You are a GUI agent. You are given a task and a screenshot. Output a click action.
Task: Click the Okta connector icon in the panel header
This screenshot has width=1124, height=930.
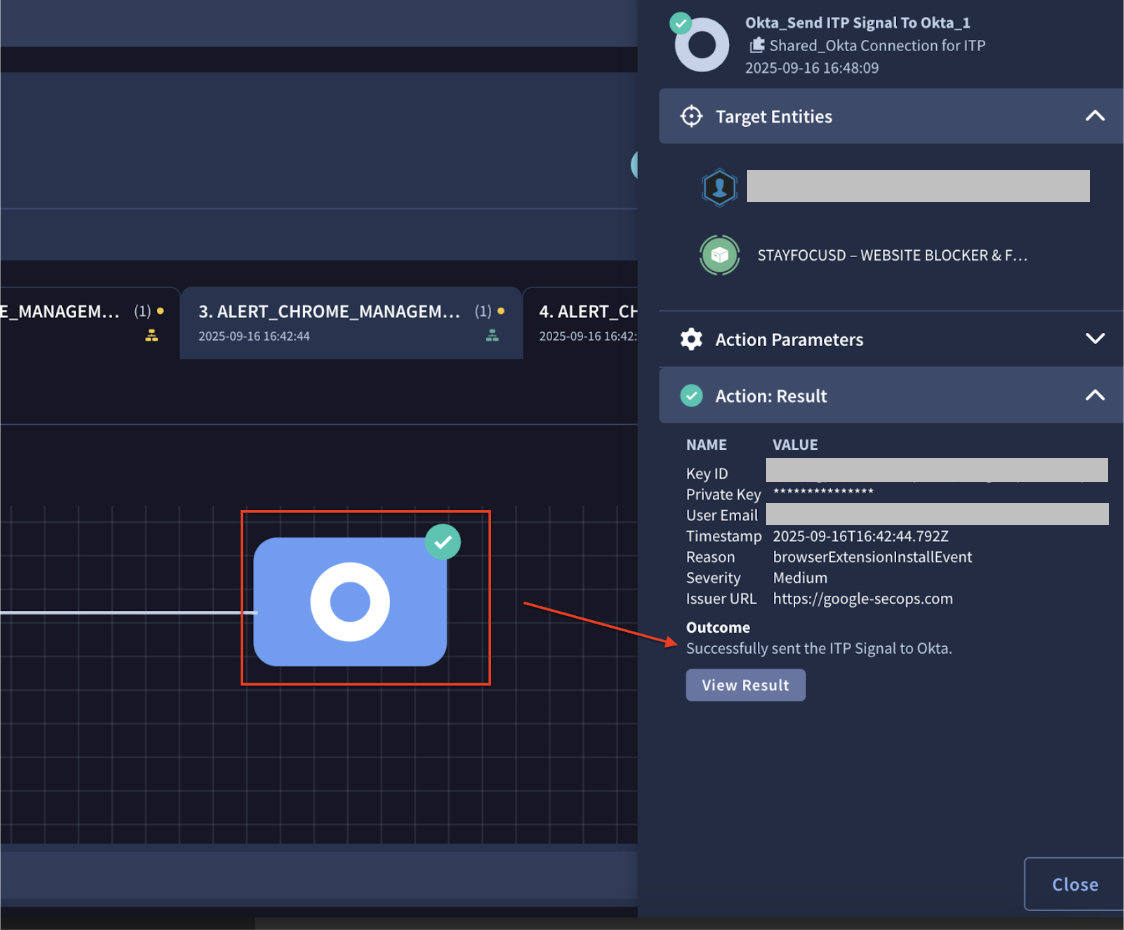[x=700, y=44]
